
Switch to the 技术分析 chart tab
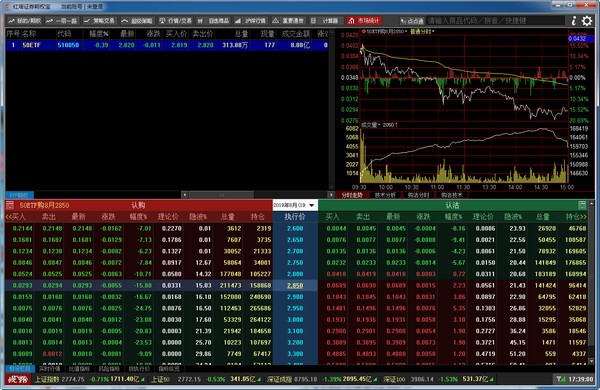[385, 195]
